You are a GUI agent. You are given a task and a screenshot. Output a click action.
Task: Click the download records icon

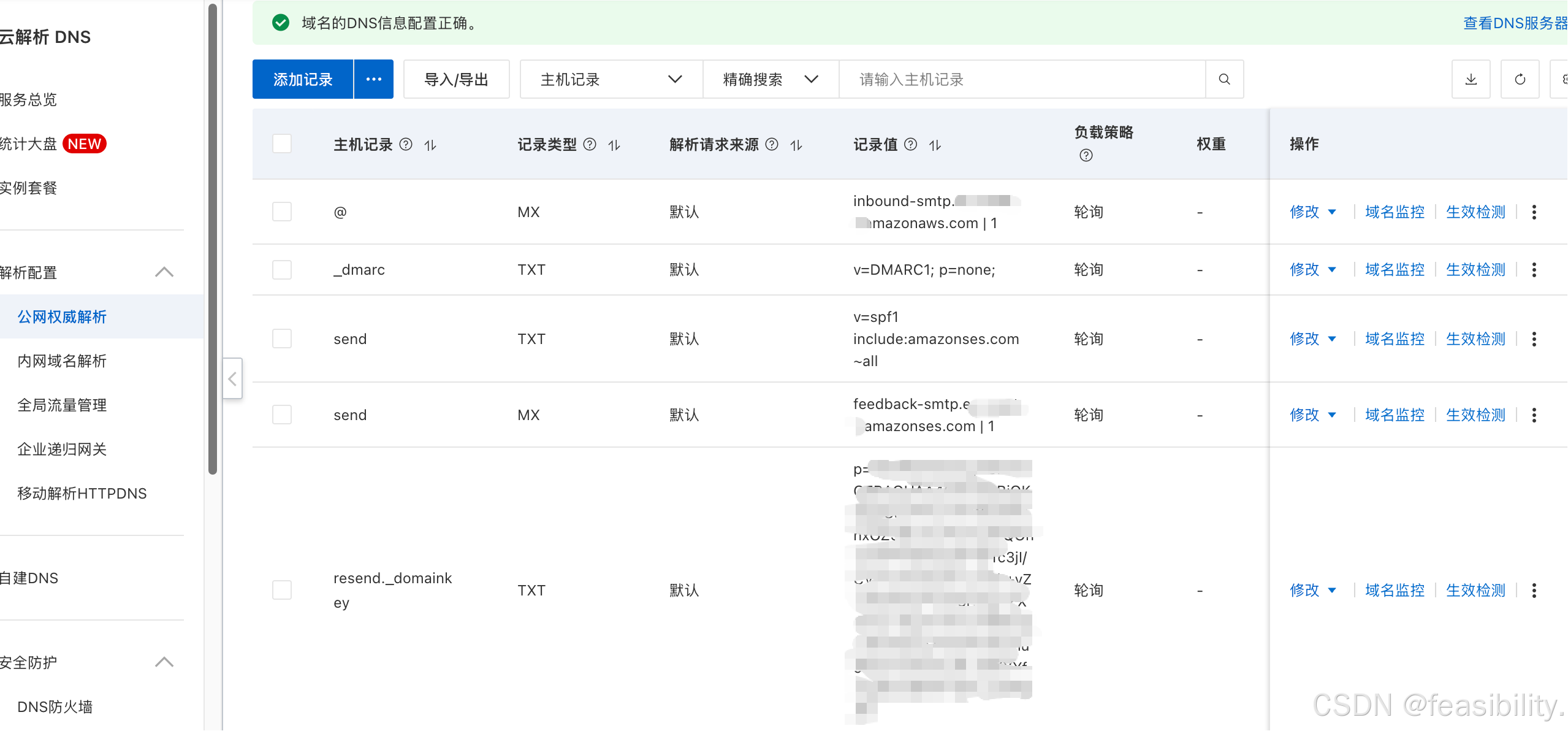[1471, 79]
